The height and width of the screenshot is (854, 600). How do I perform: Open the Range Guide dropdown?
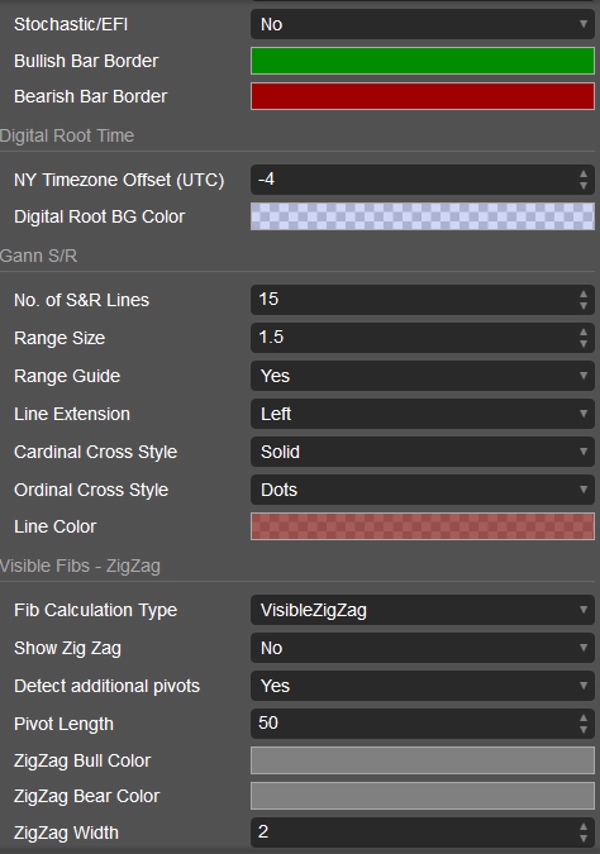420,376
